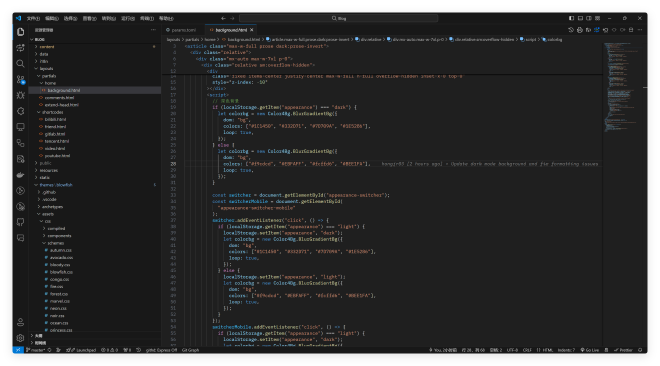Collapse the partials folder
Image resolution: width=660 pixels, height=366 pixels.
[95, 76]
